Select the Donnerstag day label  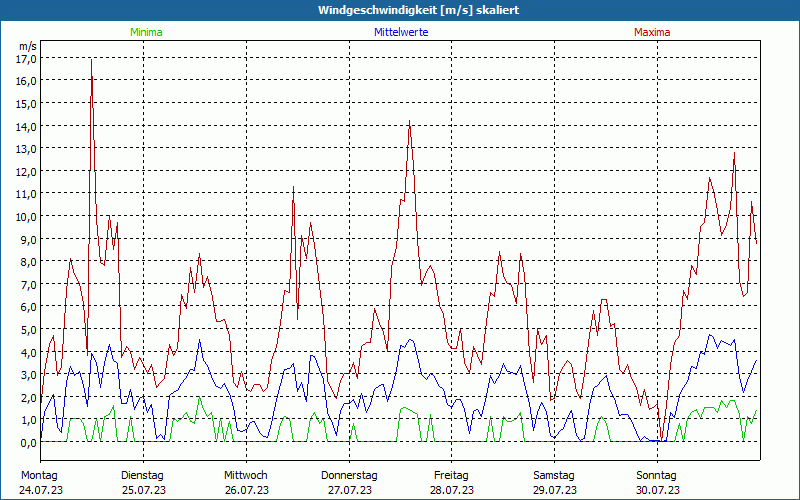349,475
